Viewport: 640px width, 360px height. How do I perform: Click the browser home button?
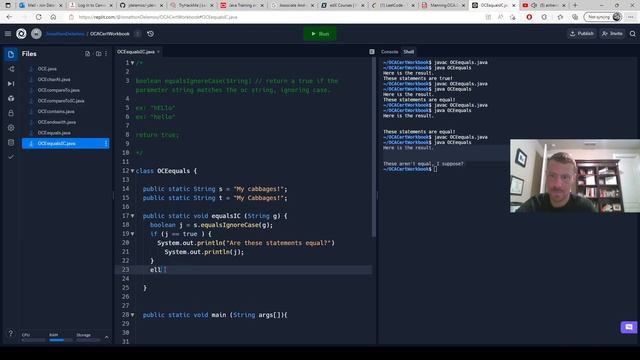[53, 17]
